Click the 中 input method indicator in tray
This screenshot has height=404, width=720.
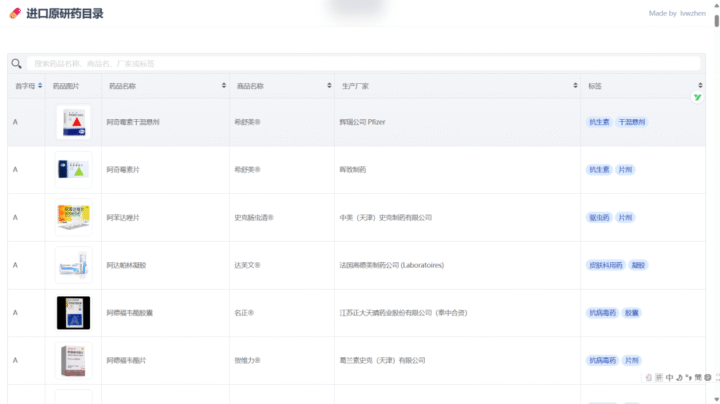tap(669, 378)
